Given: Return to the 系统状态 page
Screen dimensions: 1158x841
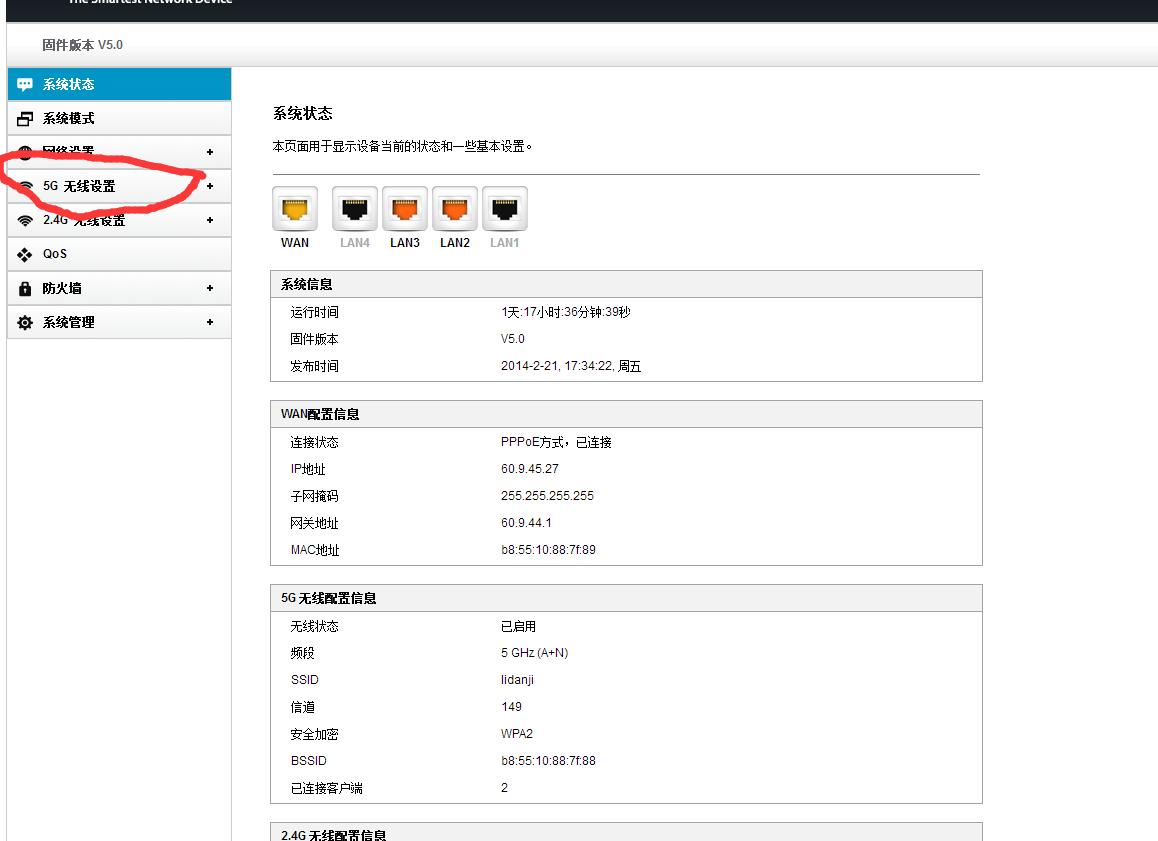Looking at the screenshot, I should click(65, 84).
